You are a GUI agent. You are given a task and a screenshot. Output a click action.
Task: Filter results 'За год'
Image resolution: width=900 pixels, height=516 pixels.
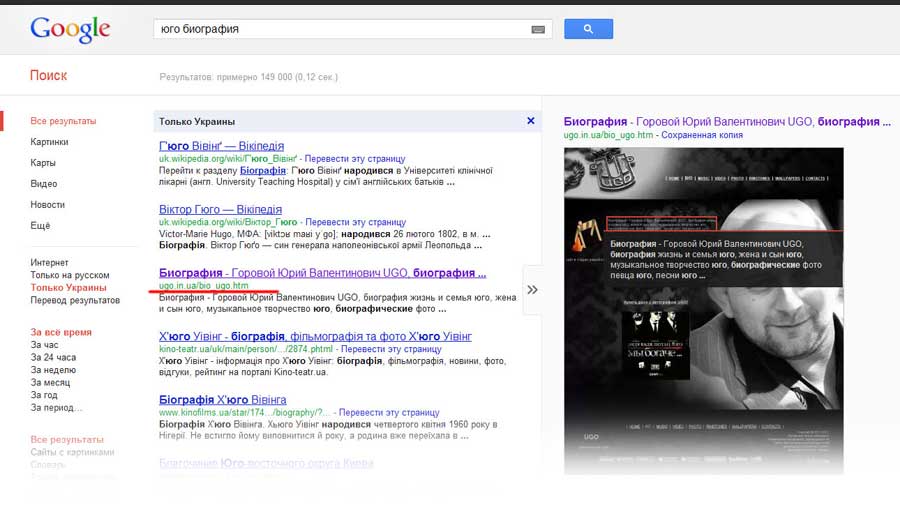pos(44,395)
